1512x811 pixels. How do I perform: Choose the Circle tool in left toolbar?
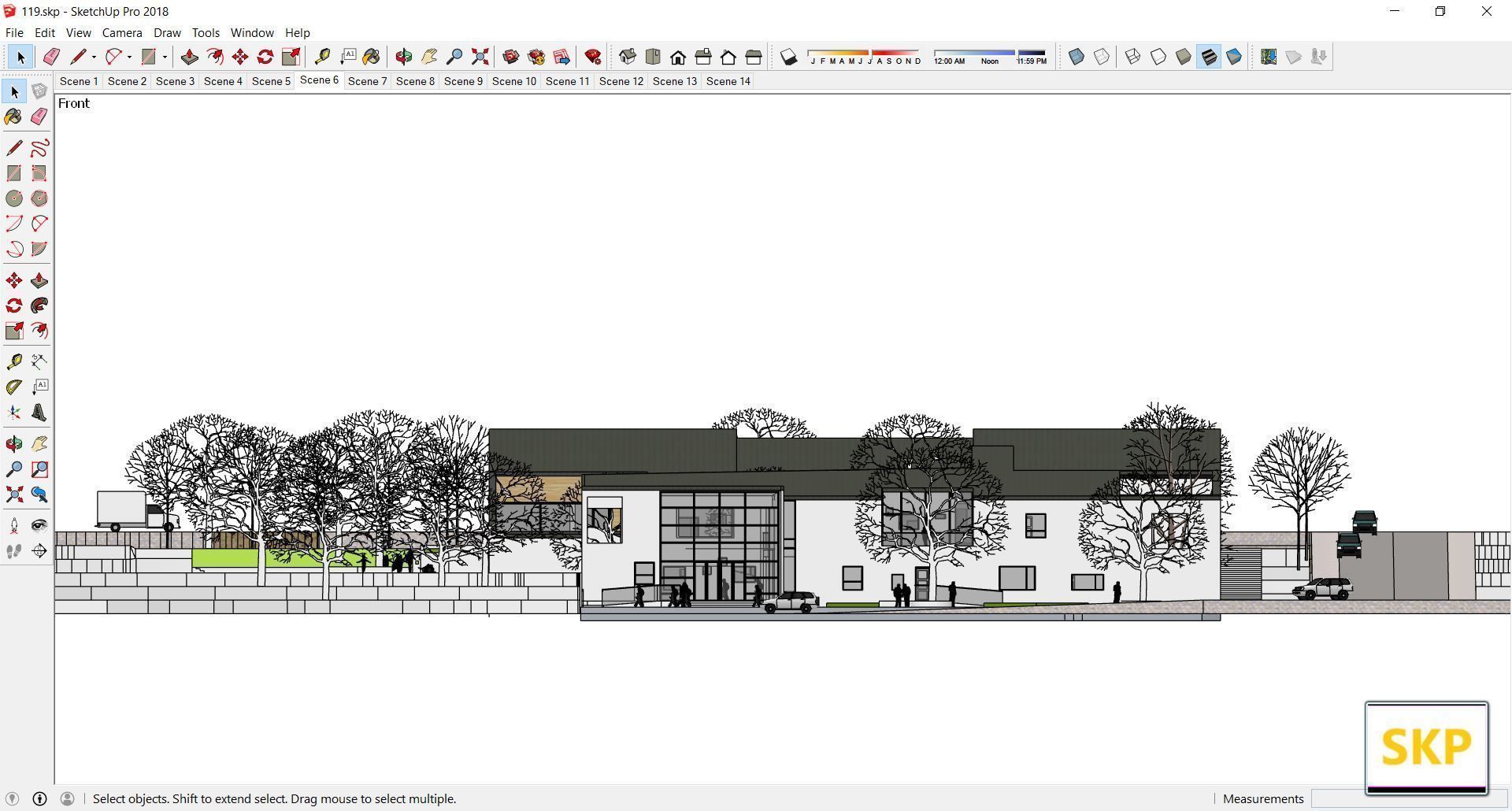pos(14,198)
